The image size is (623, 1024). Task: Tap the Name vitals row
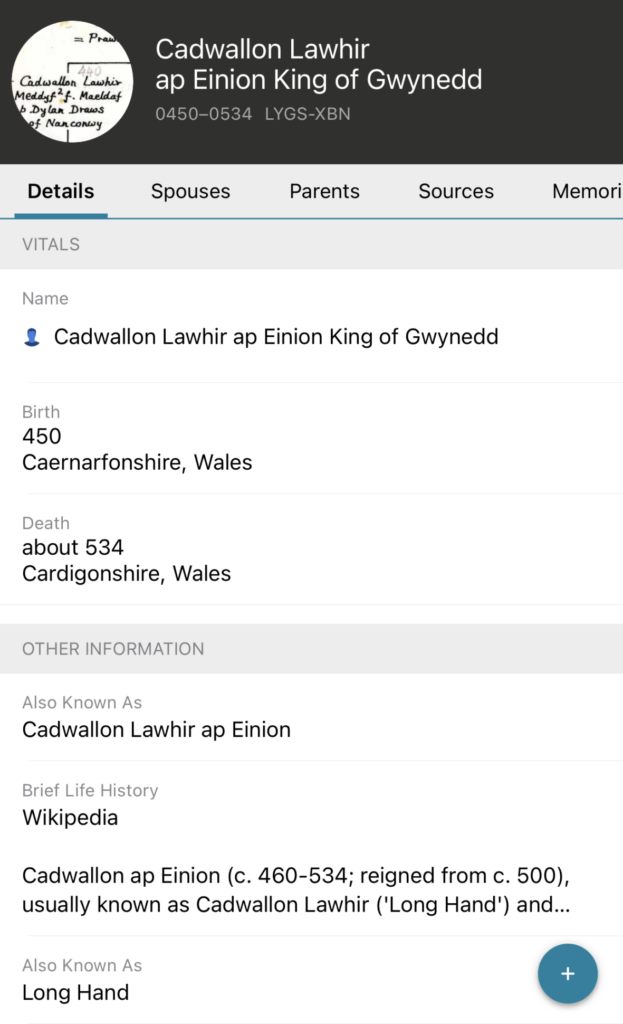point(275,337)
